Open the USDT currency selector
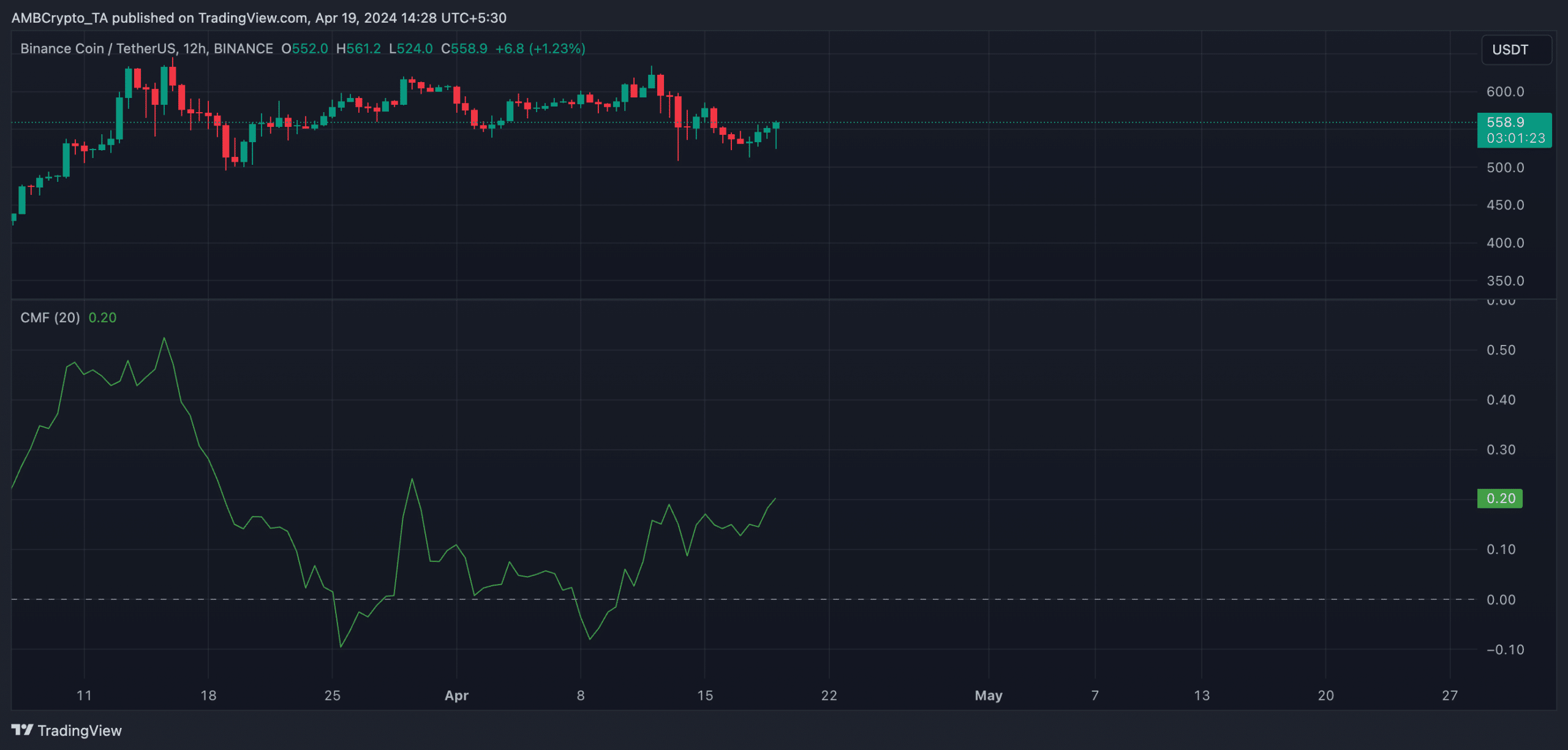 tap(1516, 50)
